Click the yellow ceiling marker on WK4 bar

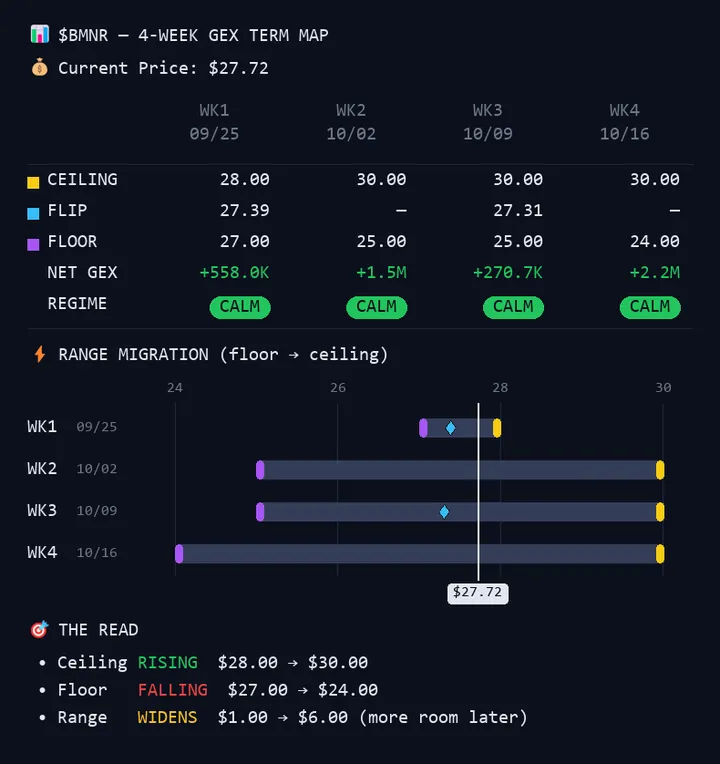[x=660, y=554]
